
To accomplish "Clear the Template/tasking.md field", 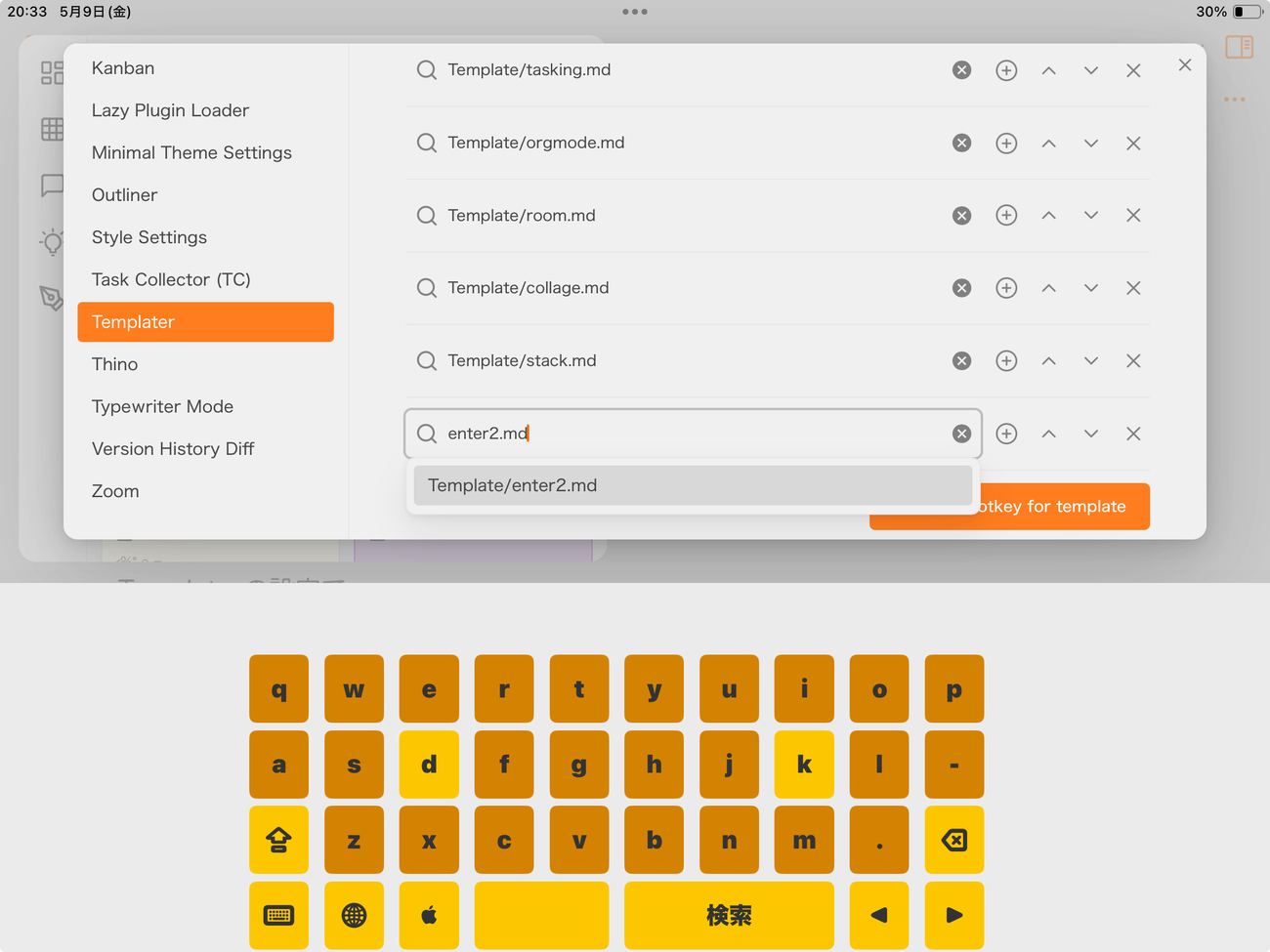I will 962,70.
